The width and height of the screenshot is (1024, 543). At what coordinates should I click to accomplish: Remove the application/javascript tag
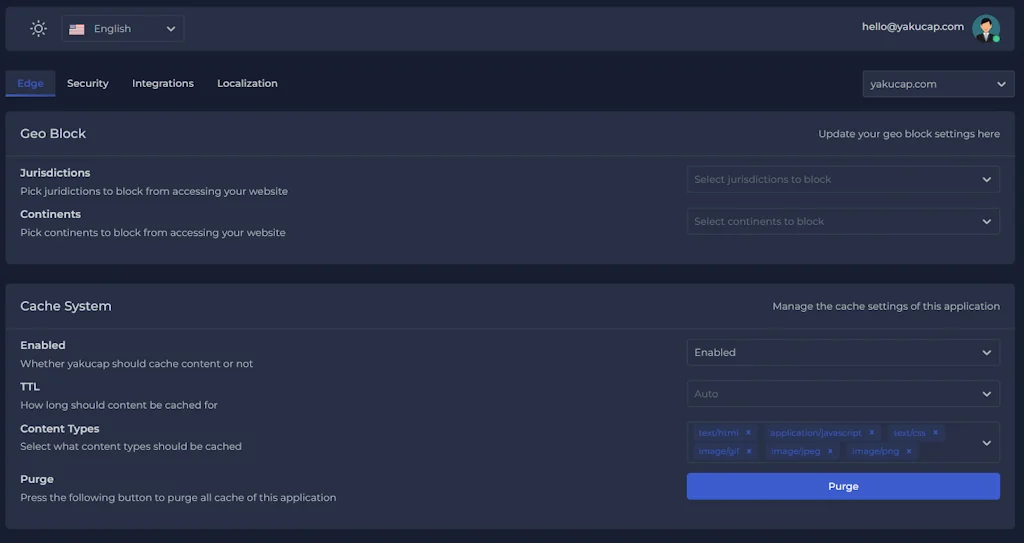click(x=871, y=433)
